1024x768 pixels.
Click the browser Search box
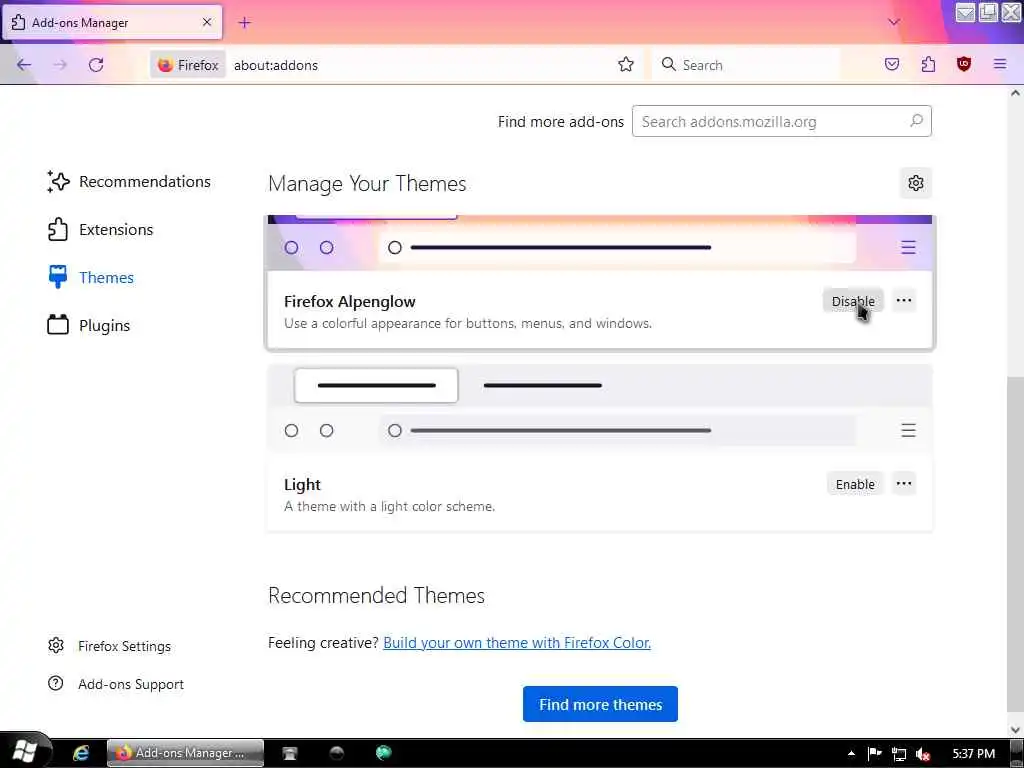point(746,65)
